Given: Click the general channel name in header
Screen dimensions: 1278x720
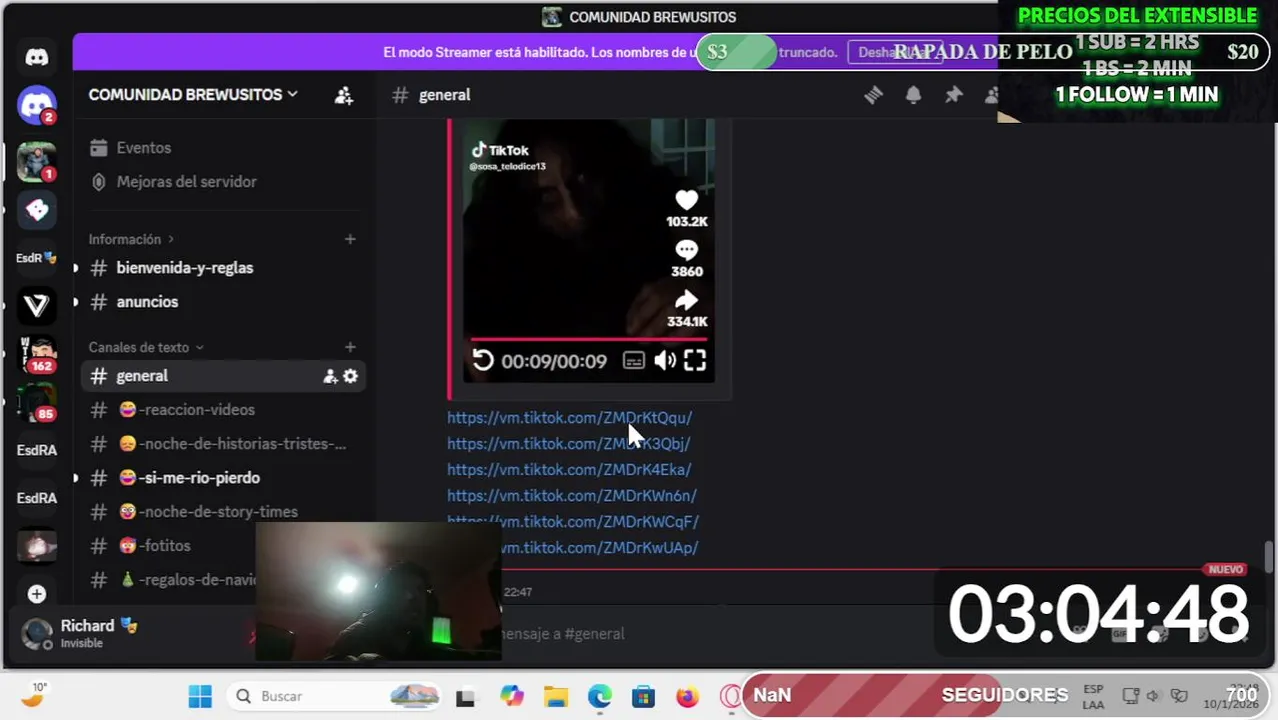Looking at the screenshot, I should tap(444, 95).
